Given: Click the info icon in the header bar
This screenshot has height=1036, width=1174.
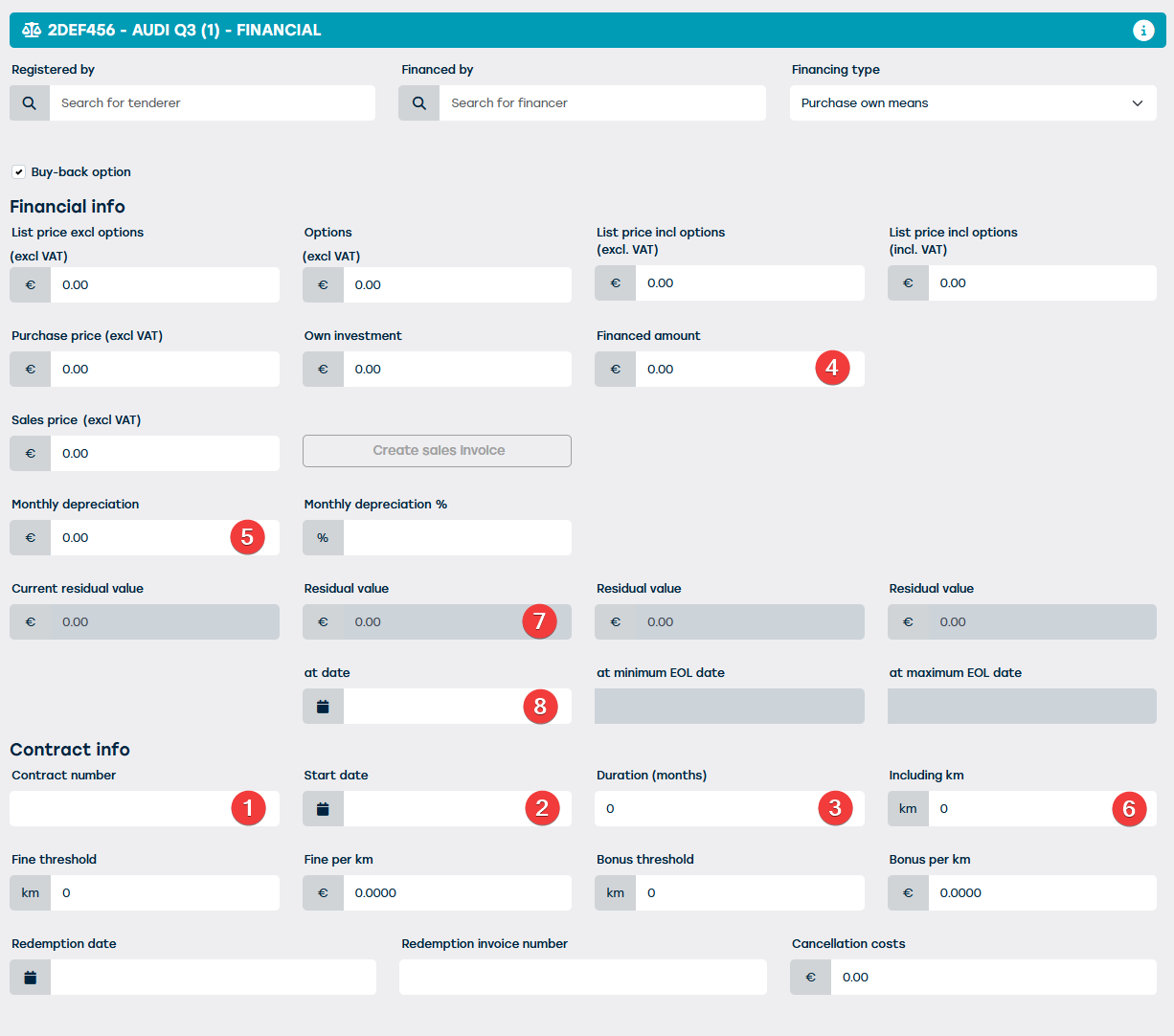Looking at the screenshot, I should 1143,31.
